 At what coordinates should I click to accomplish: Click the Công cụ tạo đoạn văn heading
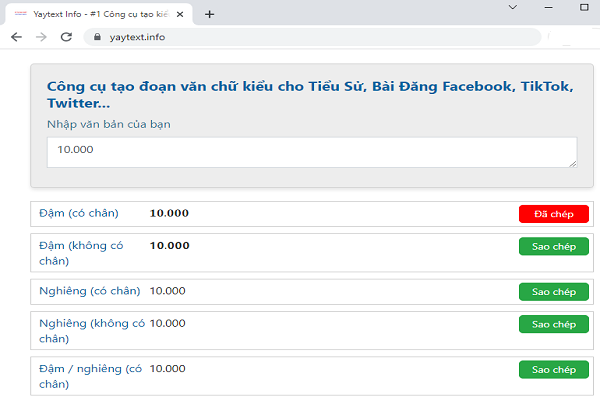310,95
